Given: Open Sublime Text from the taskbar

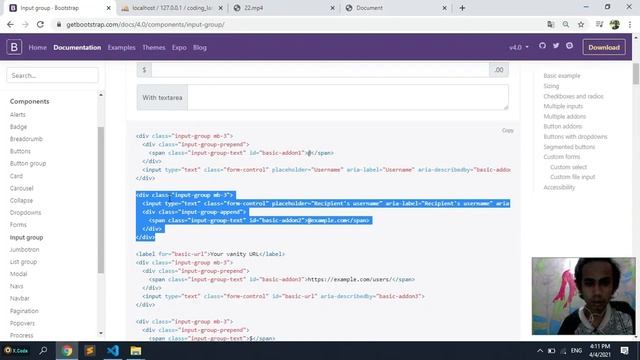Looking at the screenshot, I should [90, 351].
